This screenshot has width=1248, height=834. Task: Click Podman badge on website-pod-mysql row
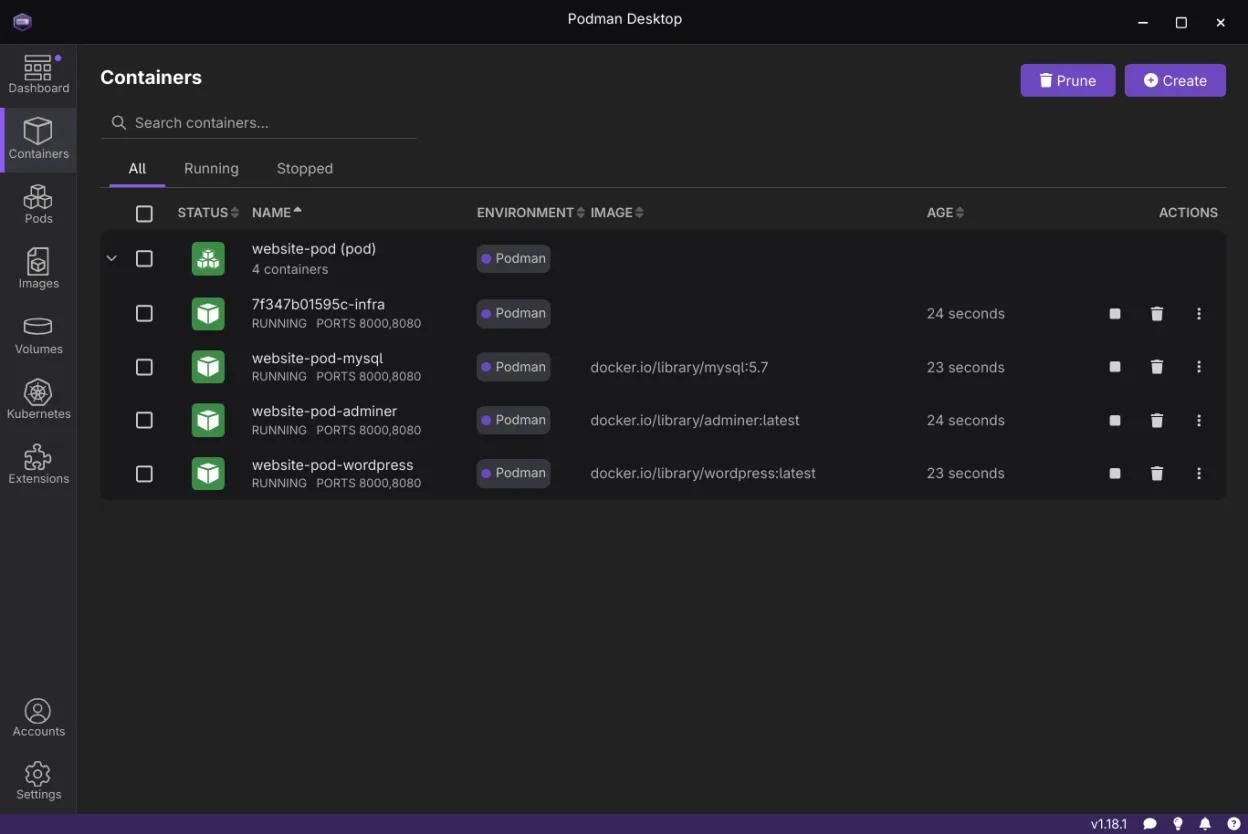coord(513,367)
